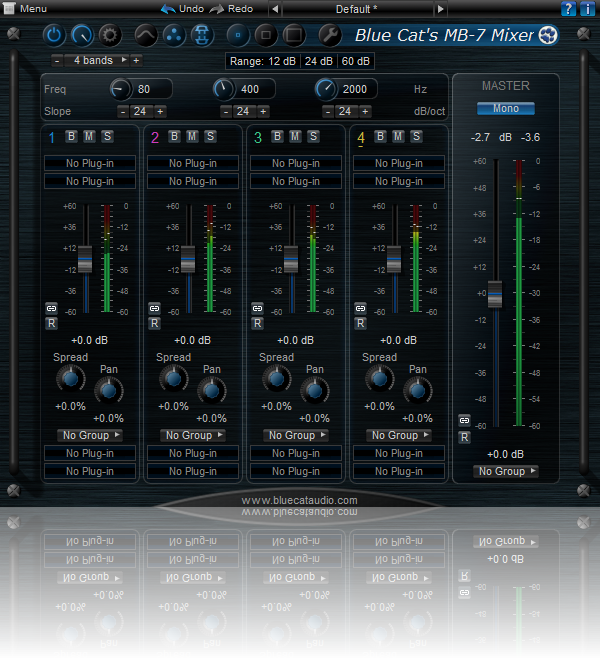Decrease slope of 400 Hz crossover
600x659 pixels.
coord(226,111)
